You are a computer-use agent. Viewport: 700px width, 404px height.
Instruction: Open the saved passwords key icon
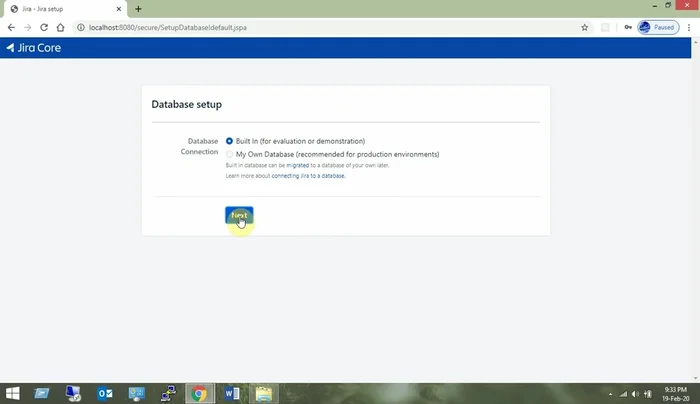coord(628,28)
